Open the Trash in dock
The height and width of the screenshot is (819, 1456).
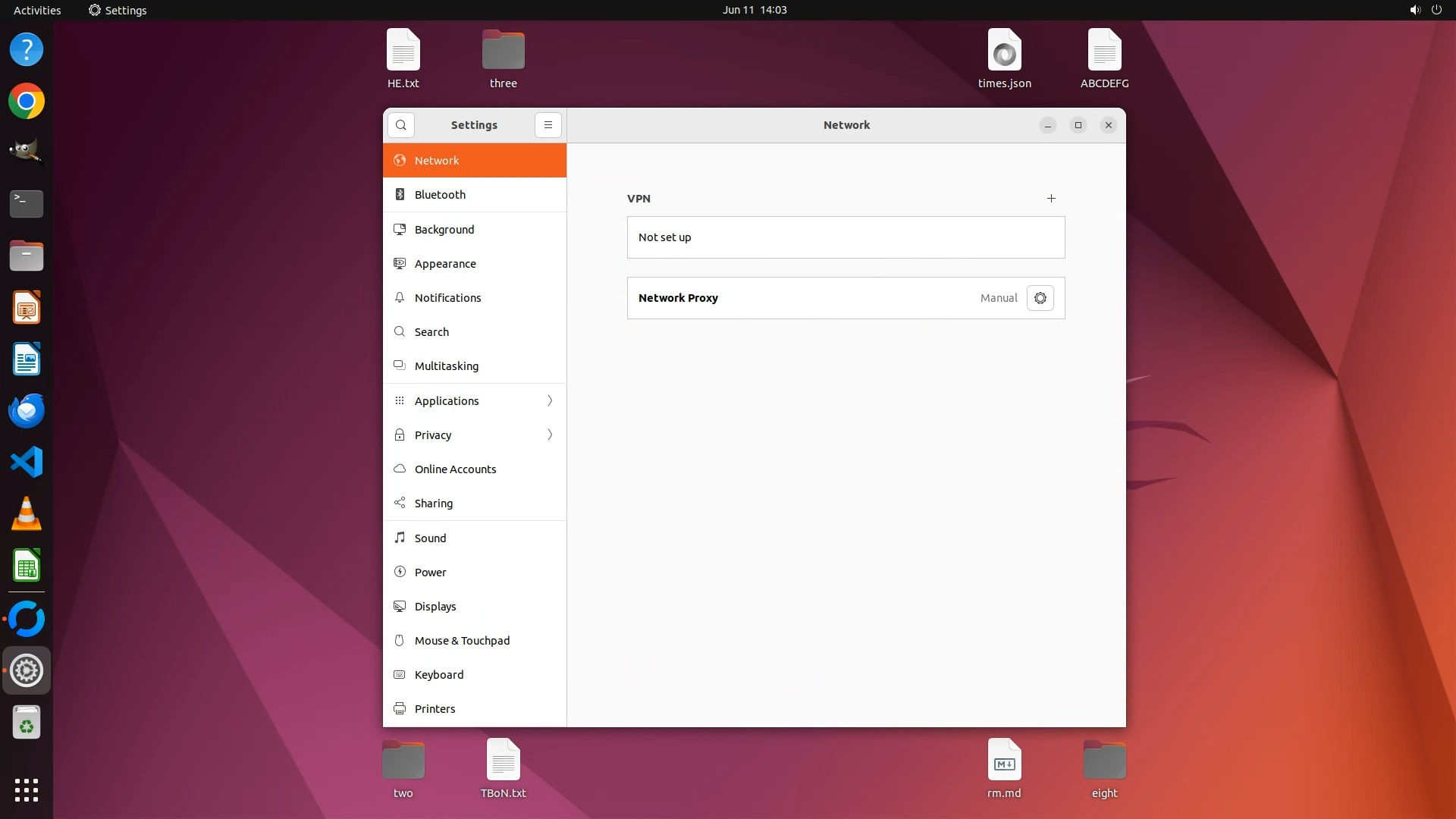pos(27,723)
